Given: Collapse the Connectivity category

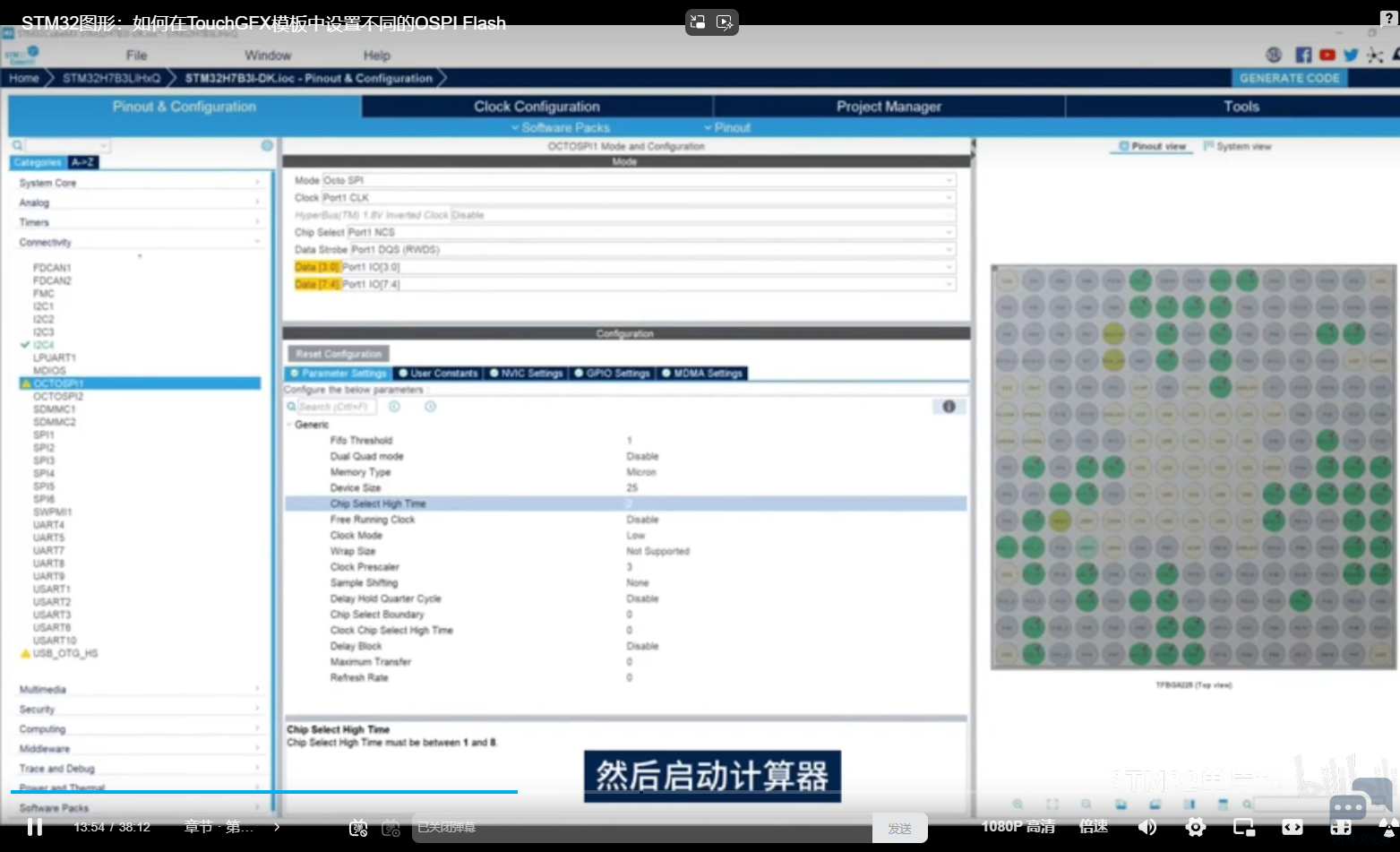Looking at the screenshot, I should 139,242.
